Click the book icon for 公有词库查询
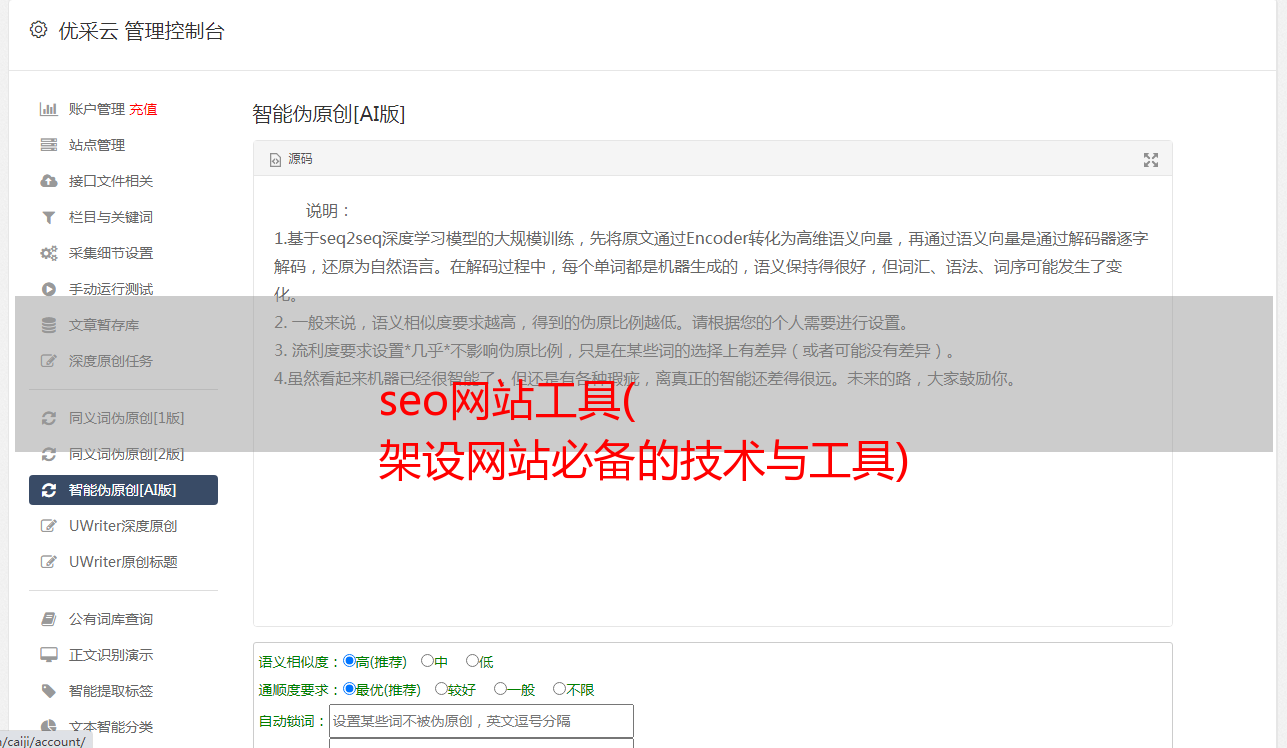1287x748 pixels. coord(48,619)
